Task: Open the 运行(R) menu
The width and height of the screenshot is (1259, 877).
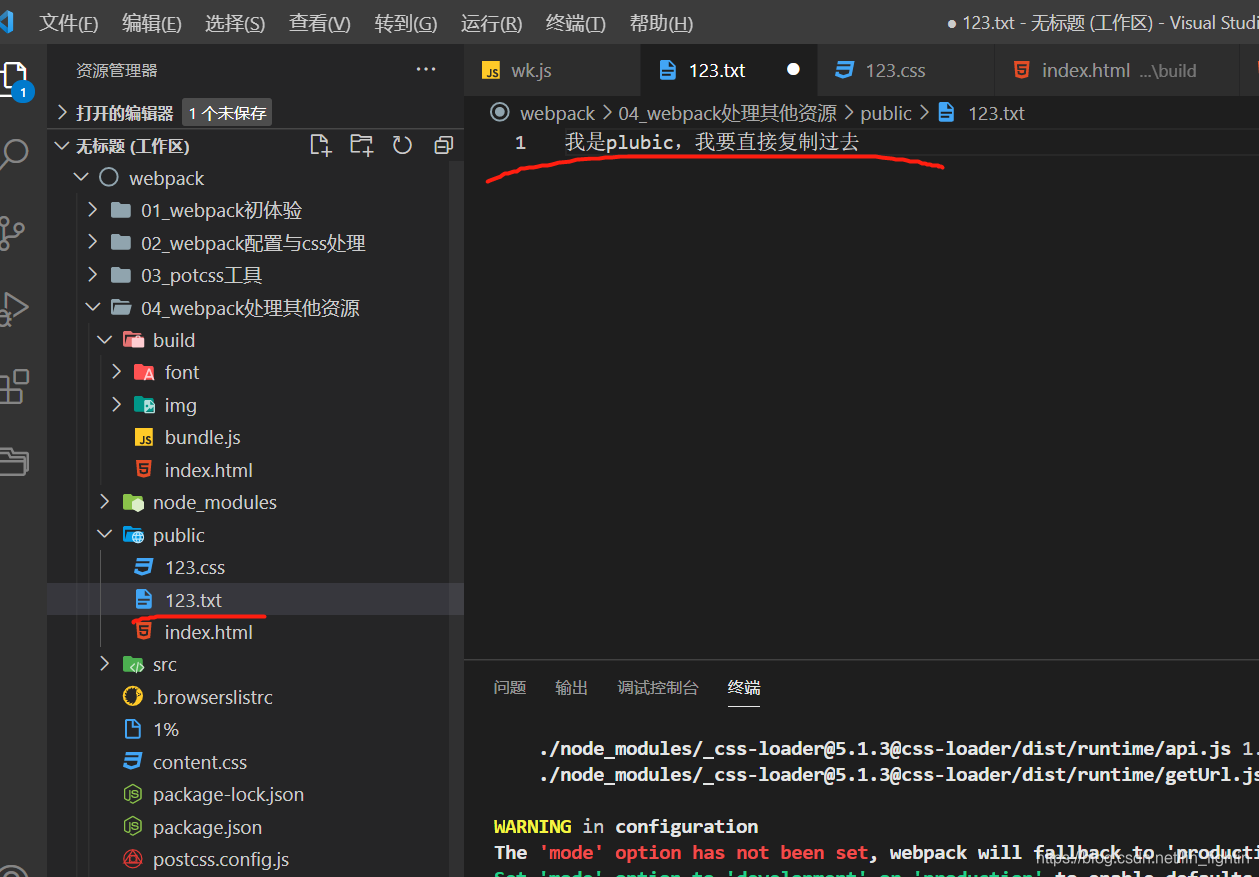Action: [492, 23]
